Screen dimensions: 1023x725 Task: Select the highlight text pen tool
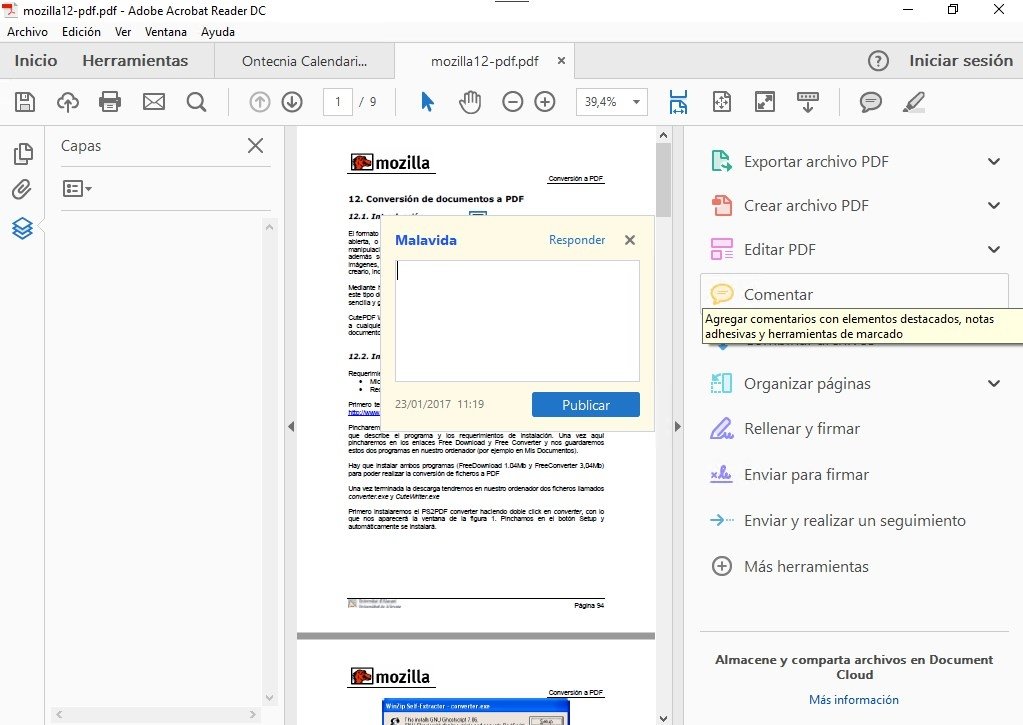[914, 102]
